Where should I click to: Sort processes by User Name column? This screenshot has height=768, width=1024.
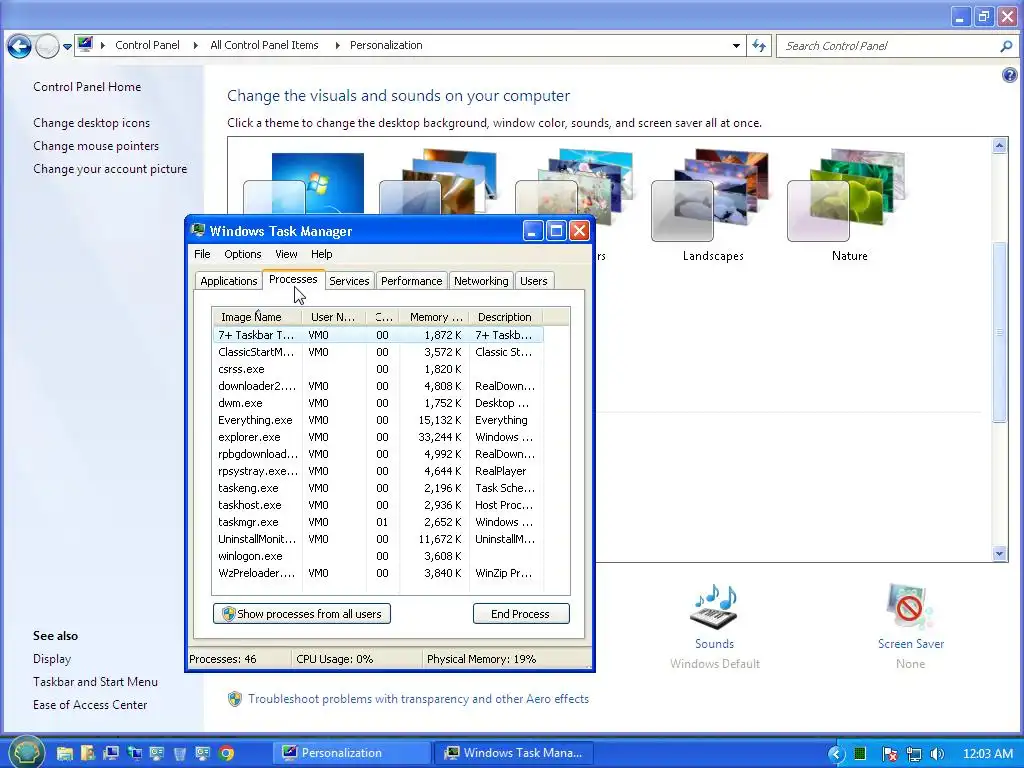[x=334, y=317]
